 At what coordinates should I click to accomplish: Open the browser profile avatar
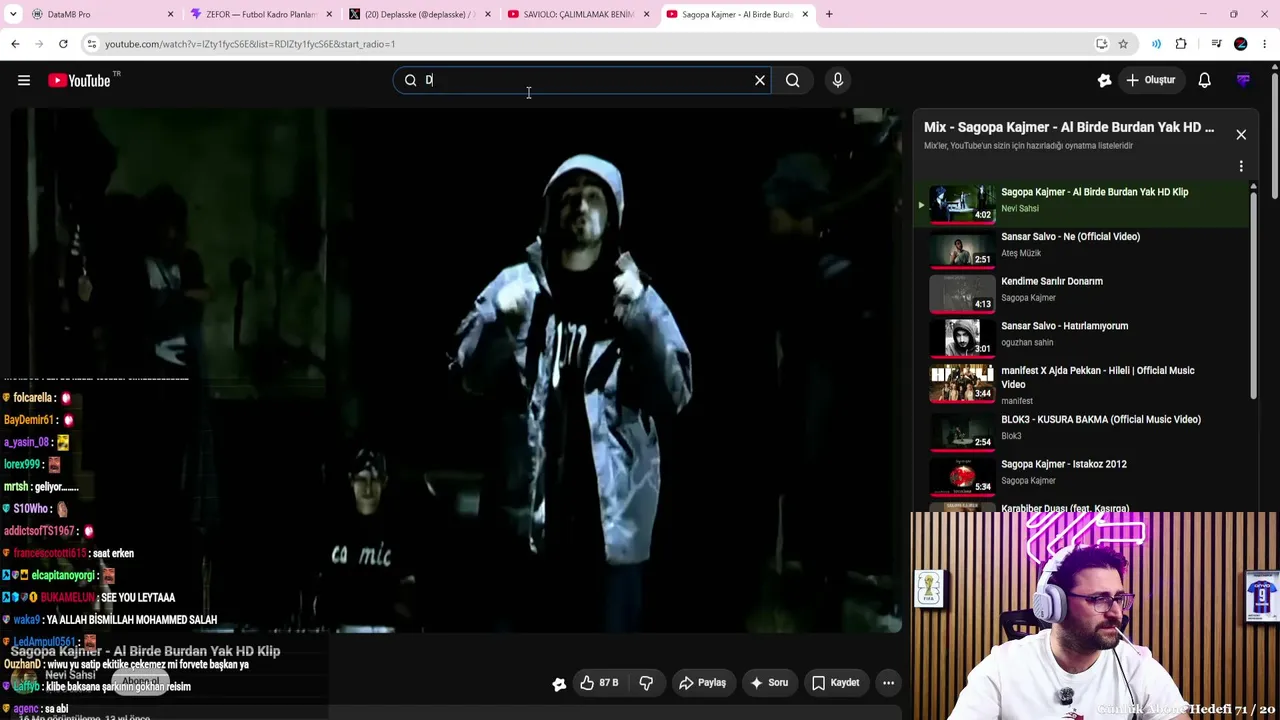1241,44
